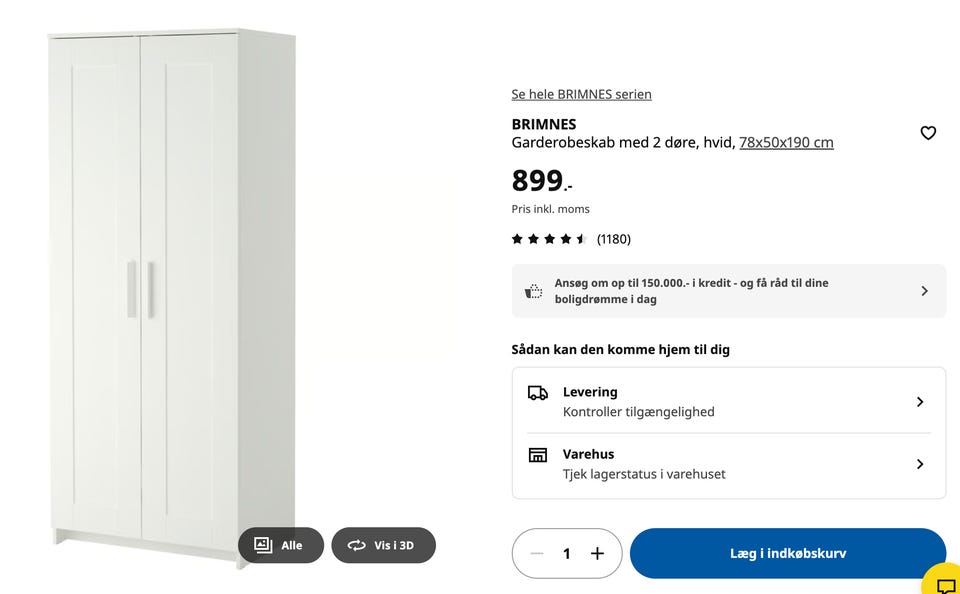Increase quantity with plus button
The width and height of the screenshot is (960, 594).
pos(597,553)
